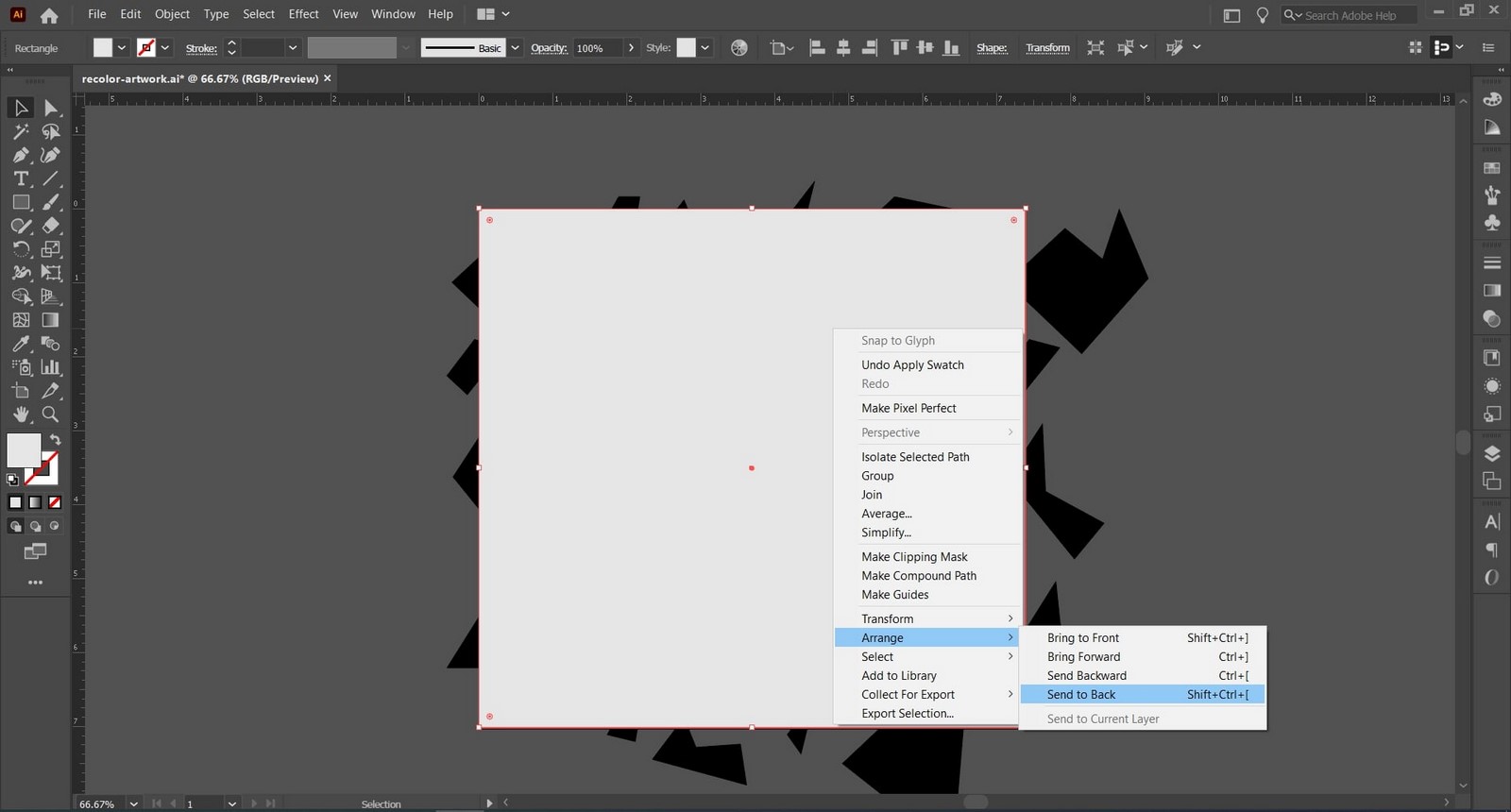Open the Object menu
The height and width of the screenshot is (812, 1511).
pos(172,14)
